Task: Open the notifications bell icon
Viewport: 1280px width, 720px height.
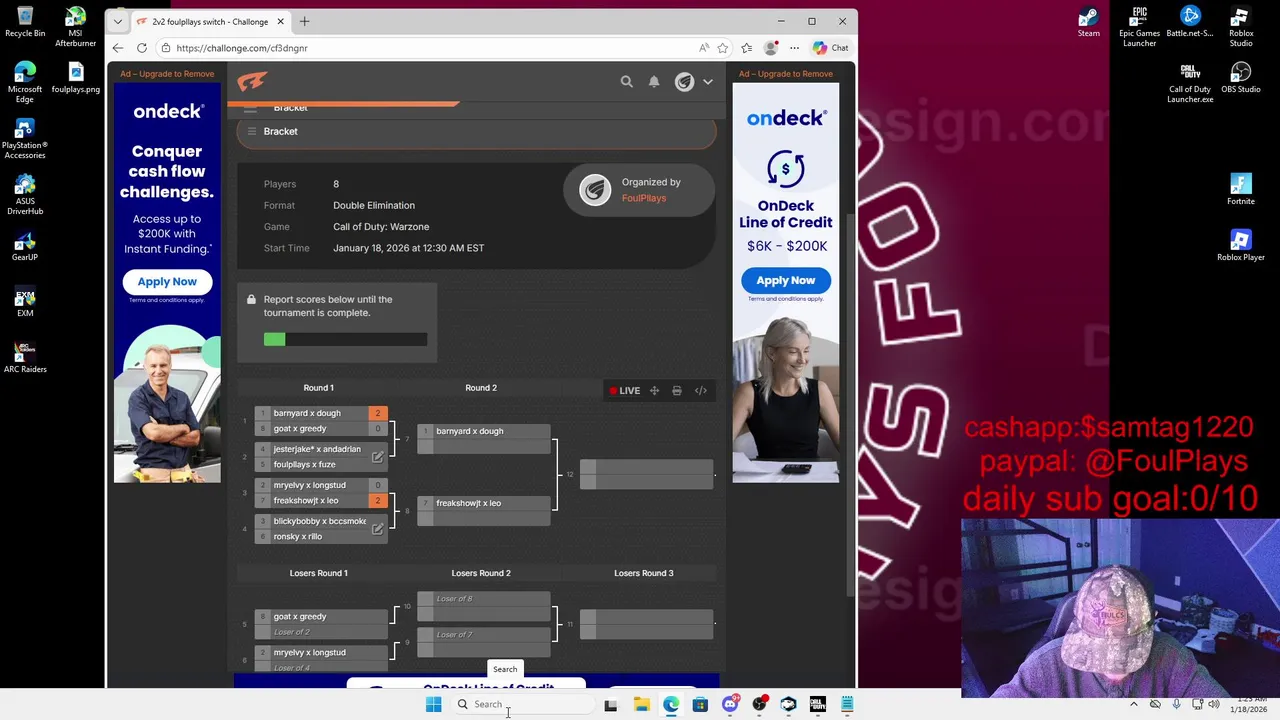Action: [x=654, y=82]
